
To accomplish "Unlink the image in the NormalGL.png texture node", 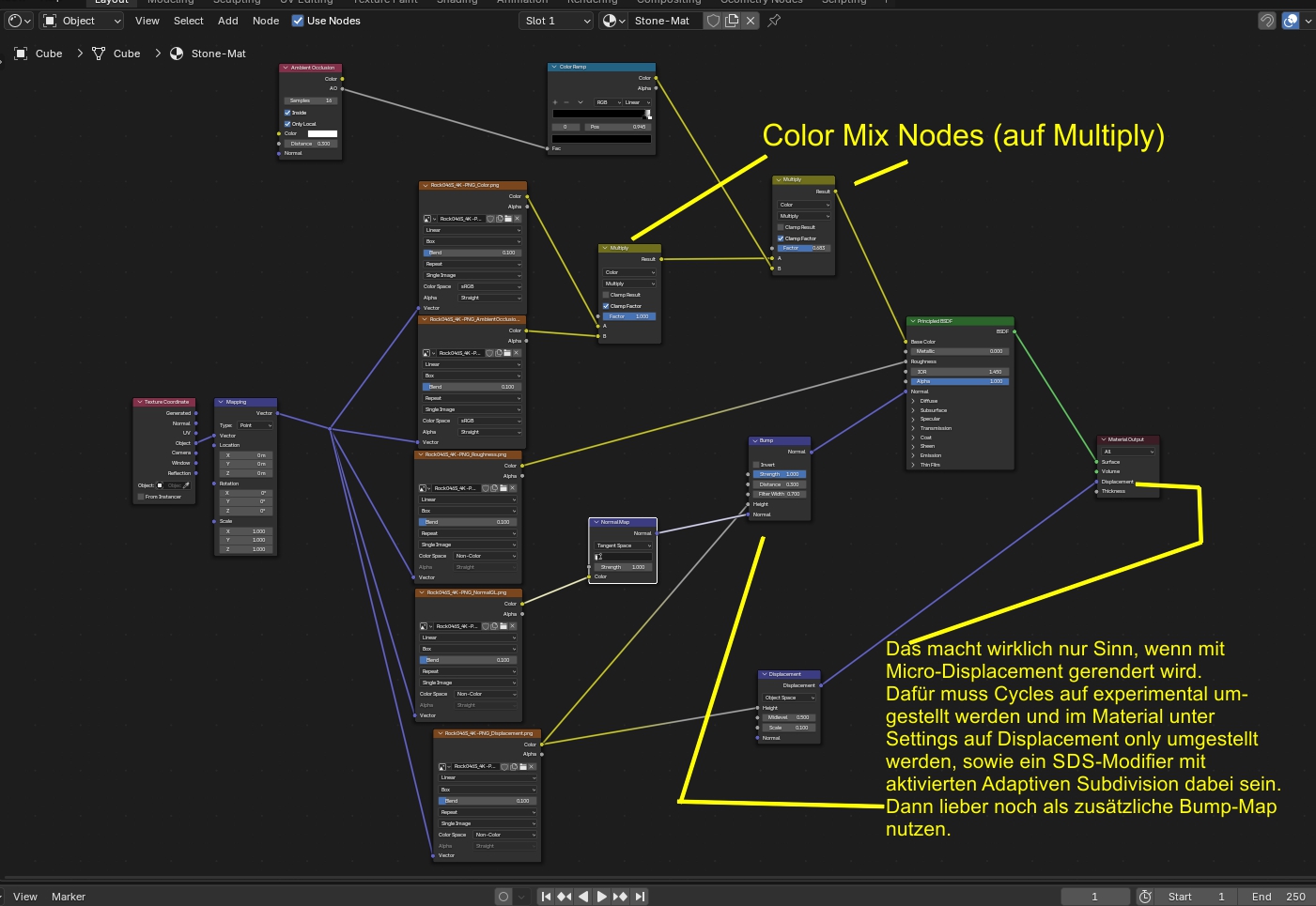I will tap(513, 626).
